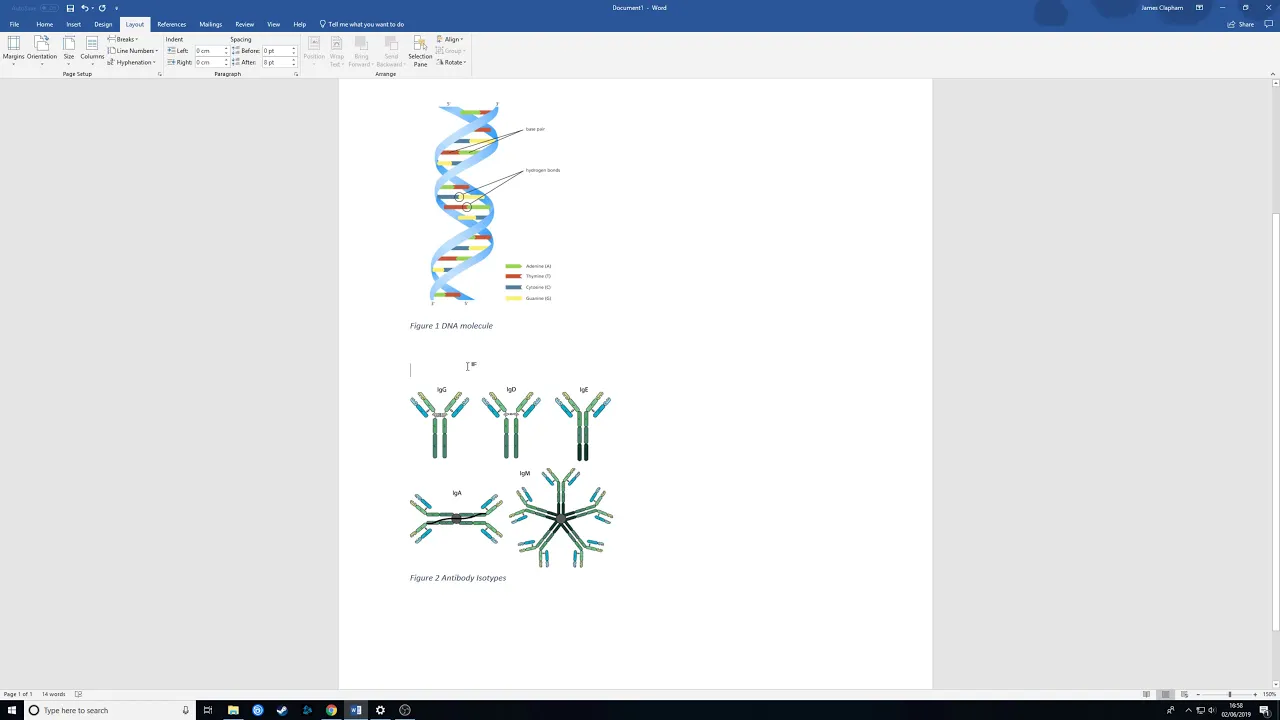The image size is (1280, 720).
Task: Click the James Clapham account name
Action: (1162, 8)
